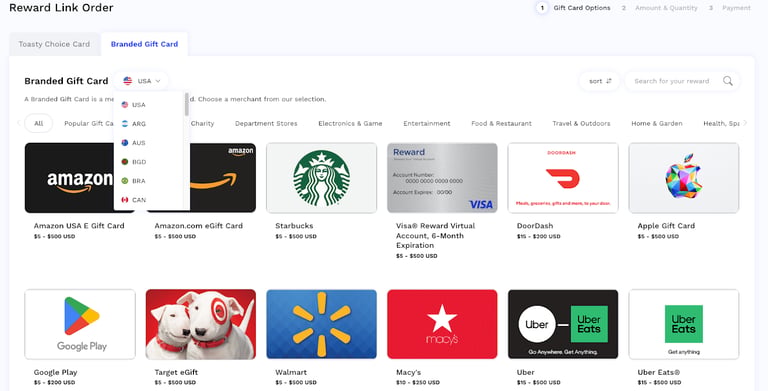Click the Starbucks title text
The image size is (768, 391).
click(294, 226)
